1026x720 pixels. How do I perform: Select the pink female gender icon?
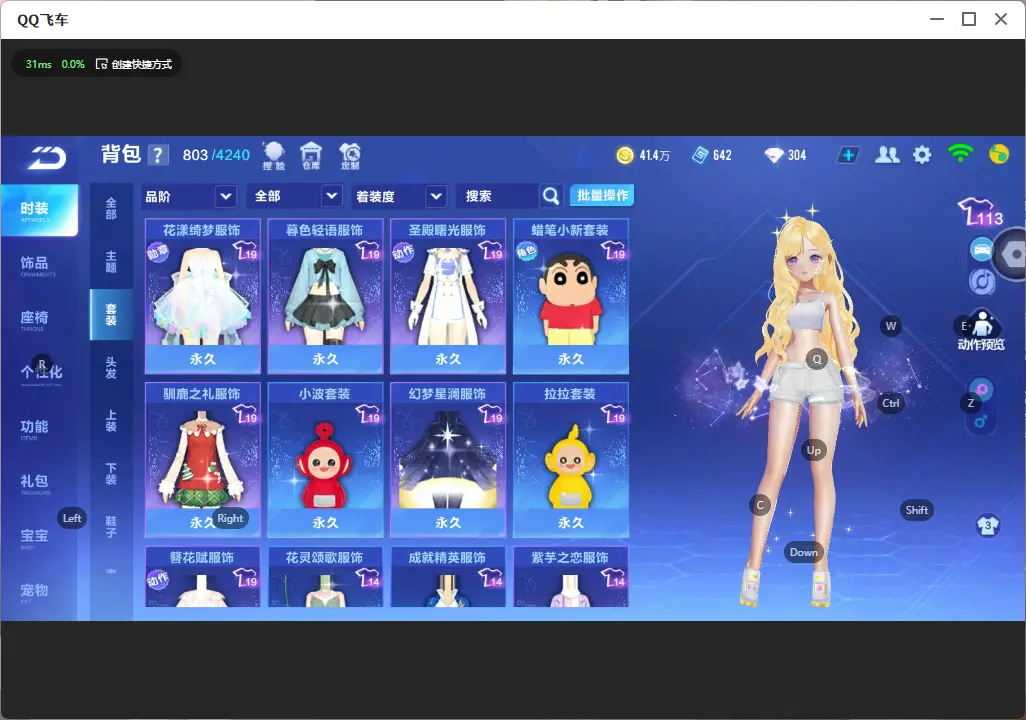pyautogui.click(x=982, y=389)
